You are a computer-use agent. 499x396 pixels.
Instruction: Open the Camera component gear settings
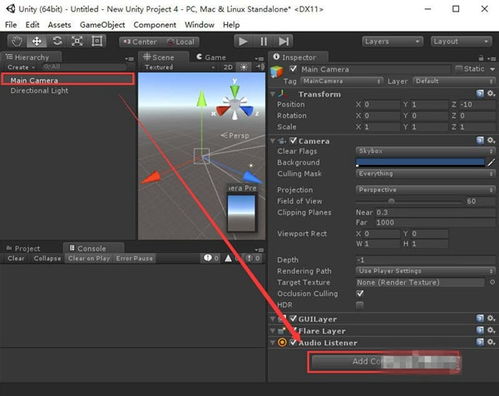(x=491, y=140)
